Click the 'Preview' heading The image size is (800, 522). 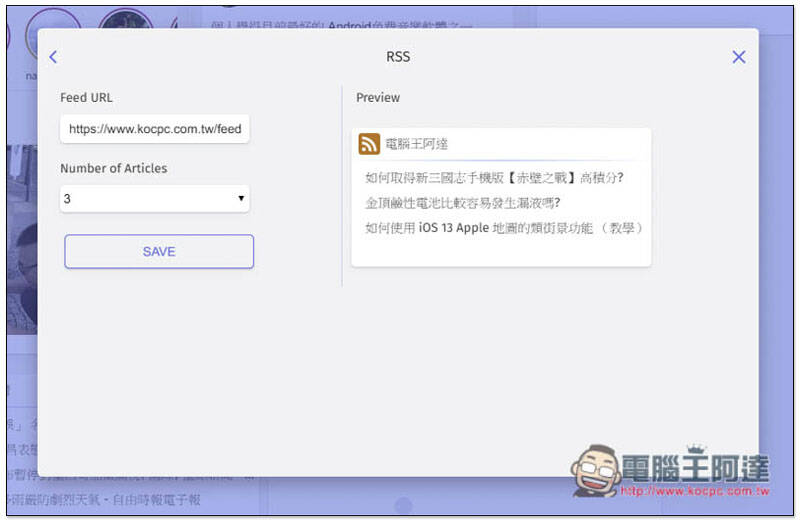coord(378,97)
